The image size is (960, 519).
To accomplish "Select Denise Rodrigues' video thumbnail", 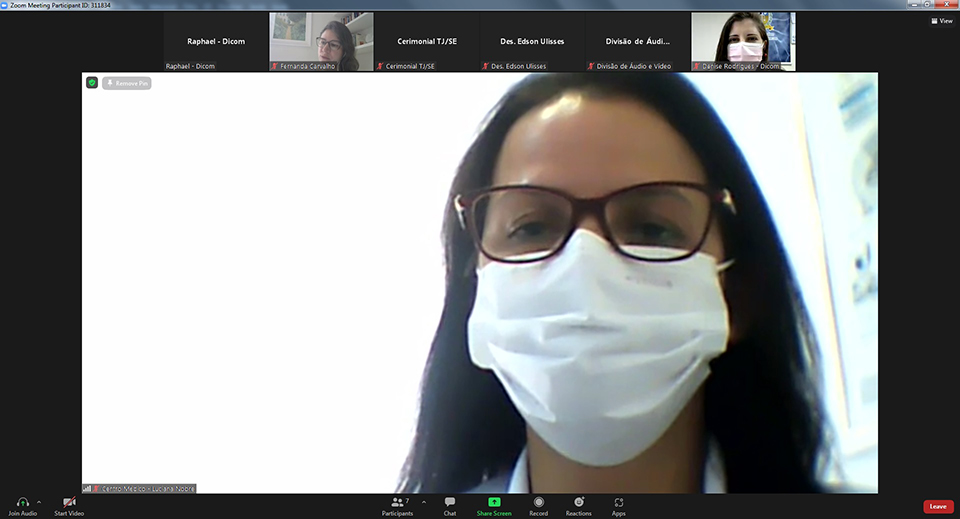I will click(743, 41).
